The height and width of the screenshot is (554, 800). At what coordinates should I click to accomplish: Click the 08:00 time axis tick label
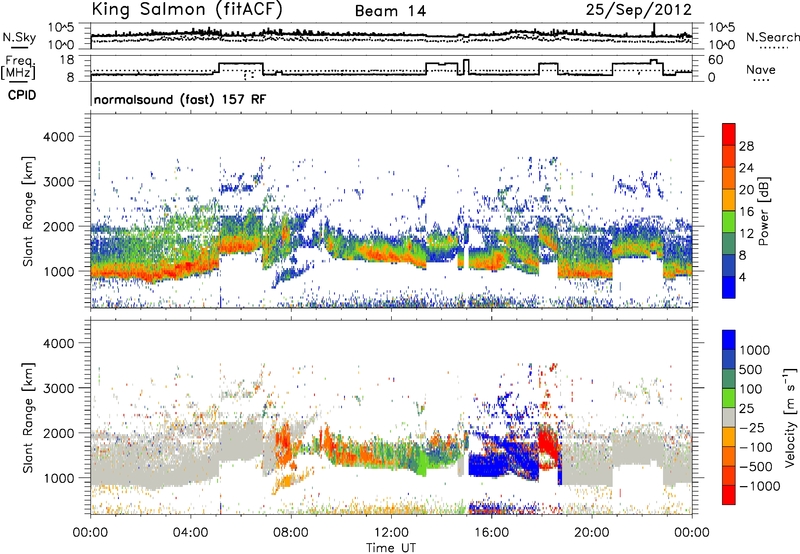click(x=291, y=533)
